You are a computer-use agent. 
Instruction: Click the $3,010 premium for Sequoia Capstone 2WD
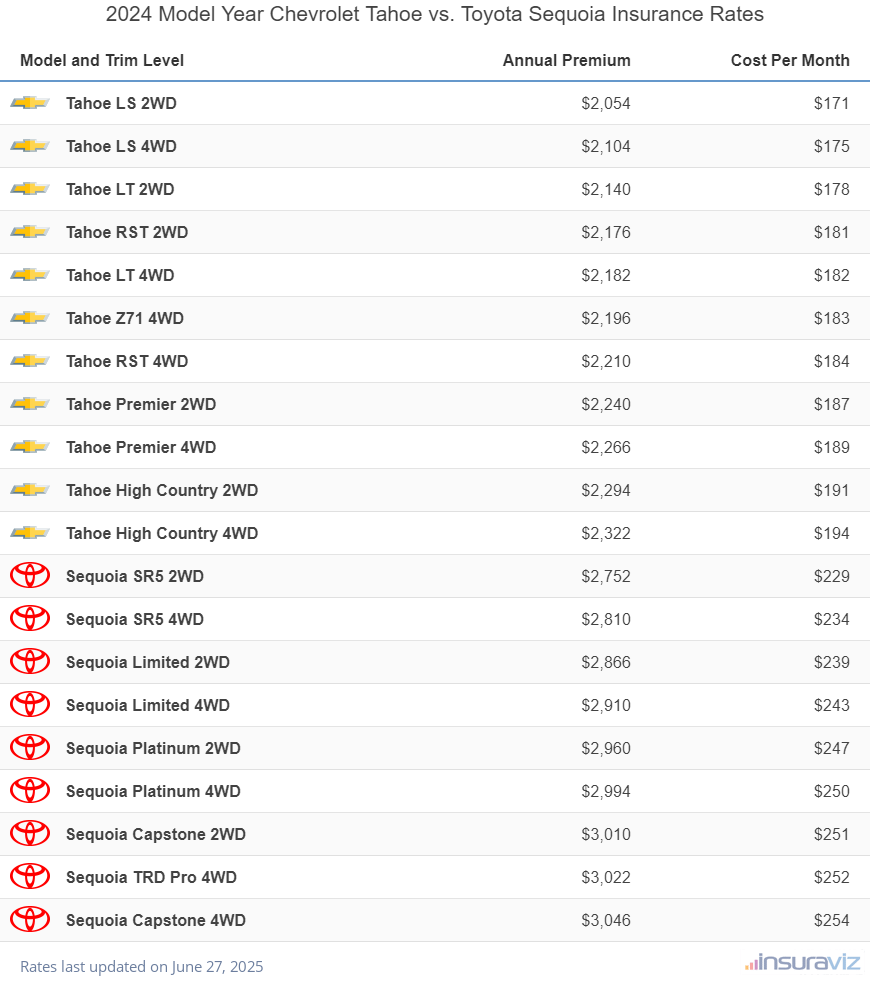point(605,834)
